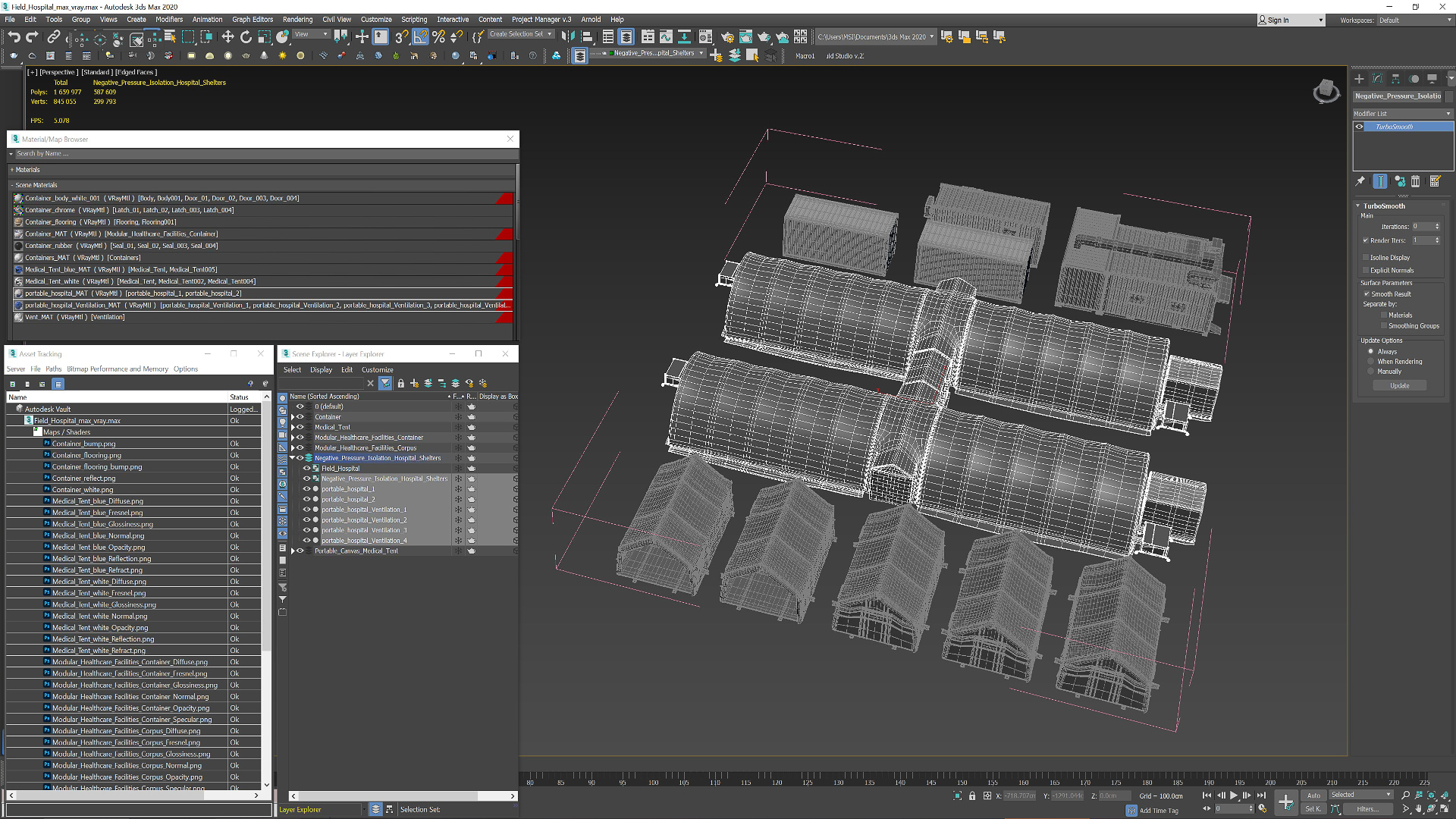Open the Create Selection Set dropdown
The width and height of the screenshot is (1456, 819).
point(521,34)
